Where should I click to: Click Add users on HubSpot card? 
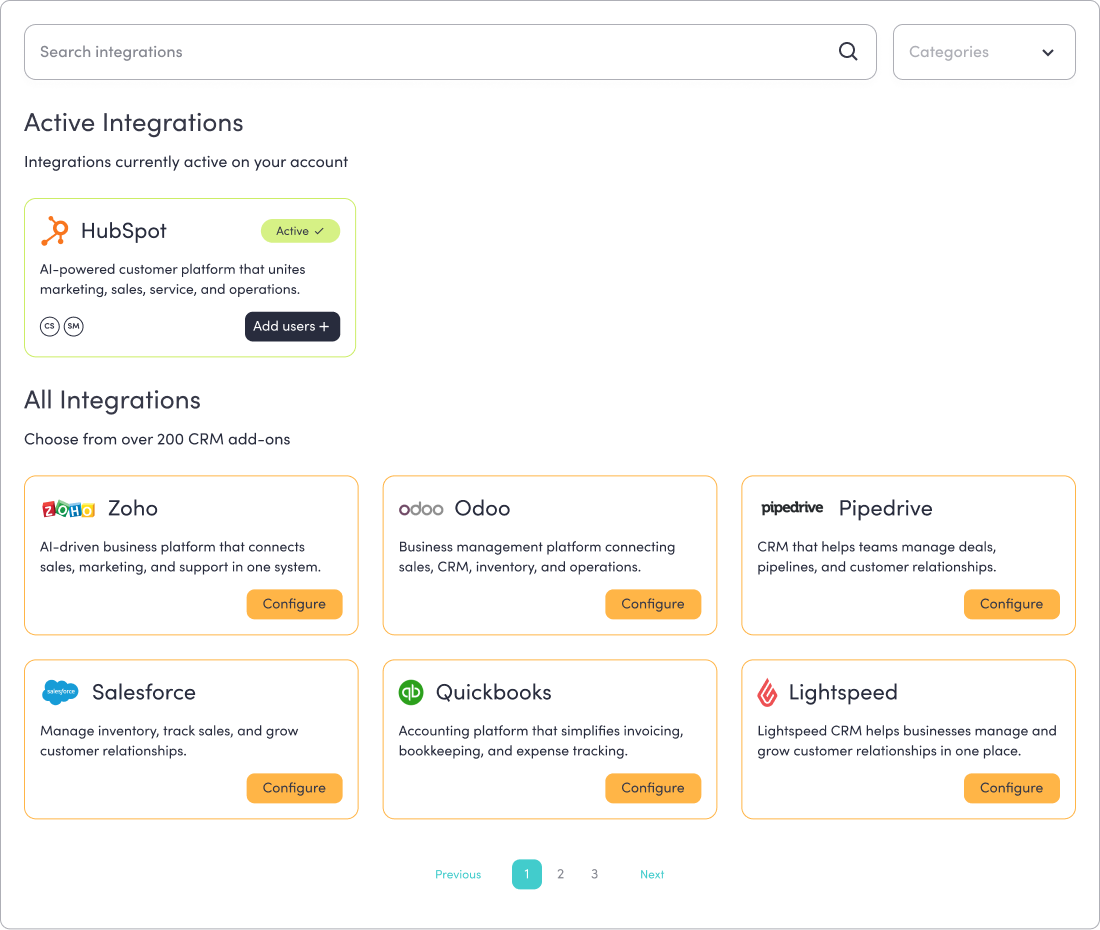pyautogui.click(x=292, y=326)
